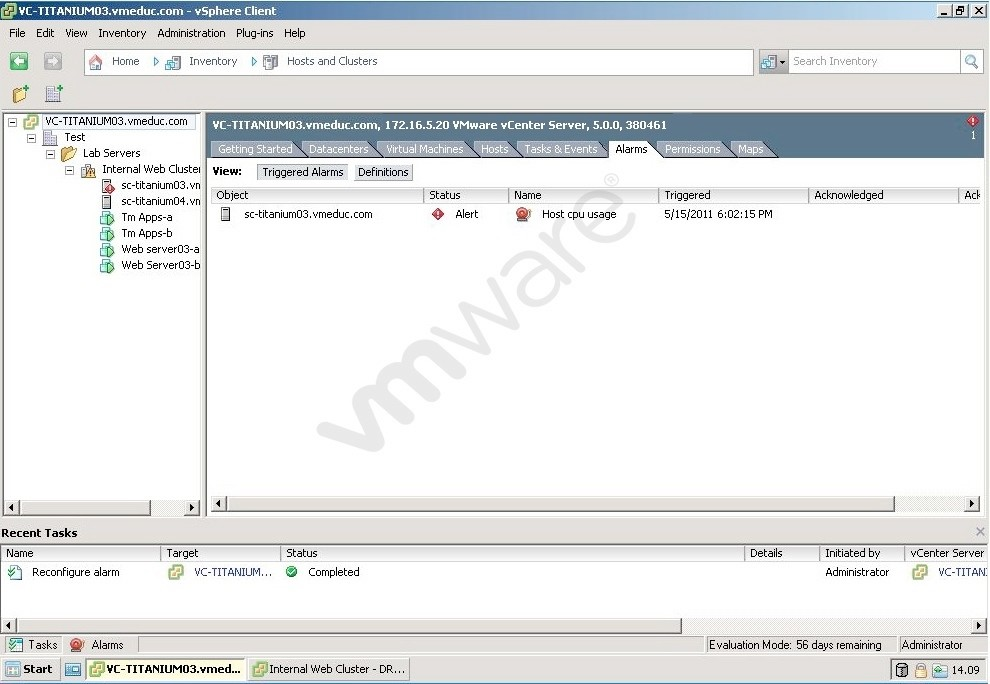The height and width of the screenshot is (684, 990).
Task: Collapse the VC-TITANIUM03 root tree node
Action: (x=12, y=122)
